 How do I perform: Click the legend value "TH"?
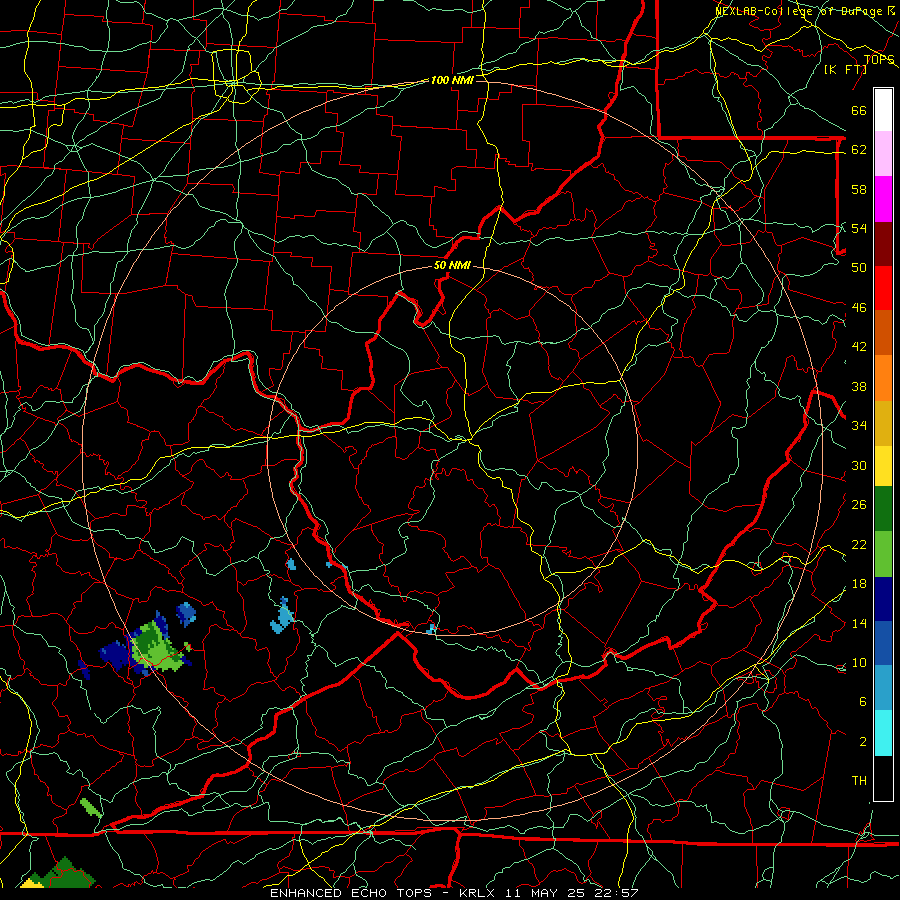859,781
